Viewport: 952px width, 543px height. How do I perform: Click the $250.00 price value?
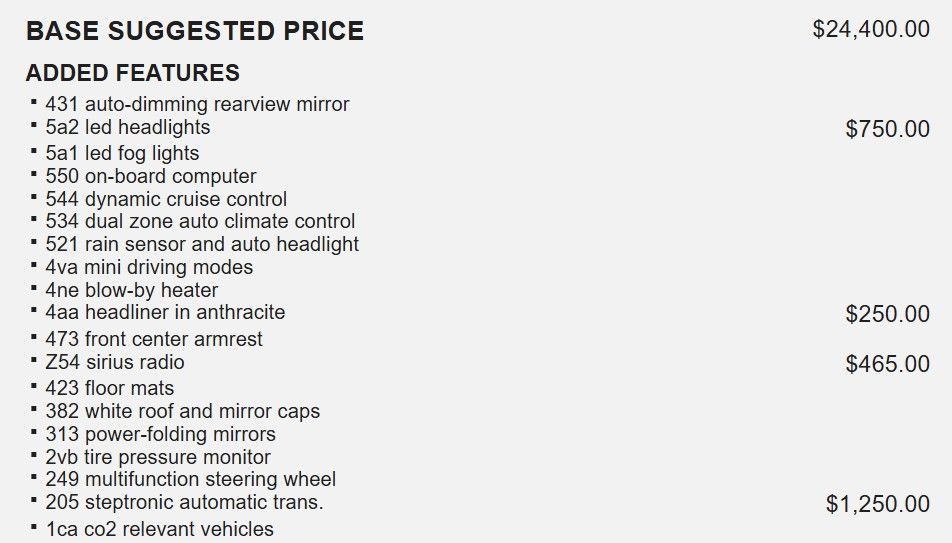[887, 314]
